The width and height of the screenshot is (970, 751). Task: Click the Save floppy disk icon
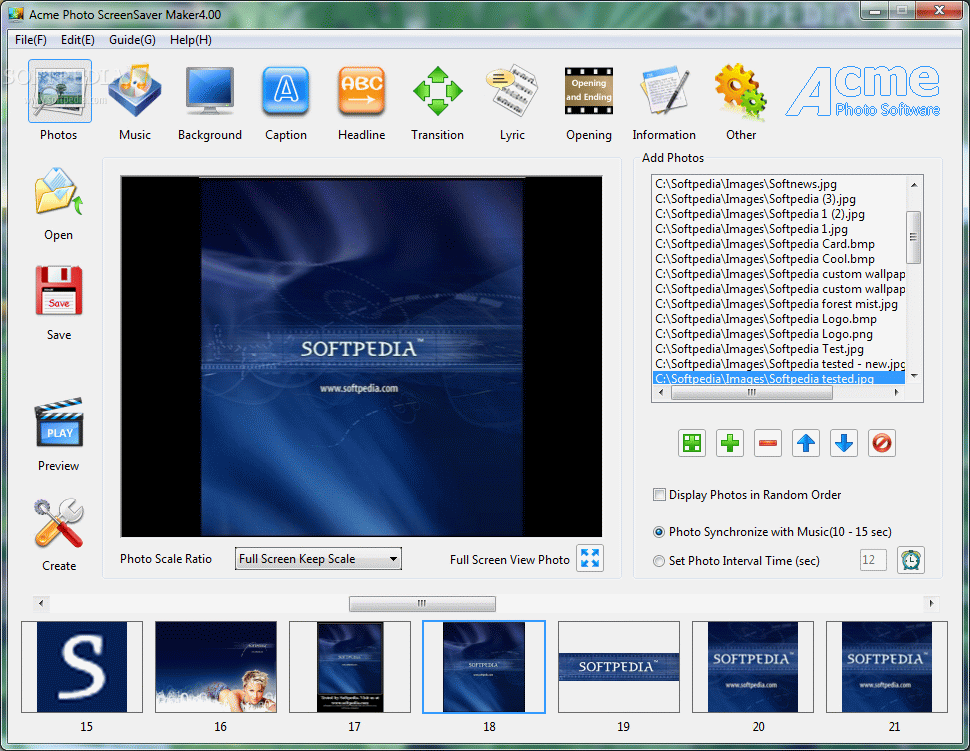[x=59, y=291]
